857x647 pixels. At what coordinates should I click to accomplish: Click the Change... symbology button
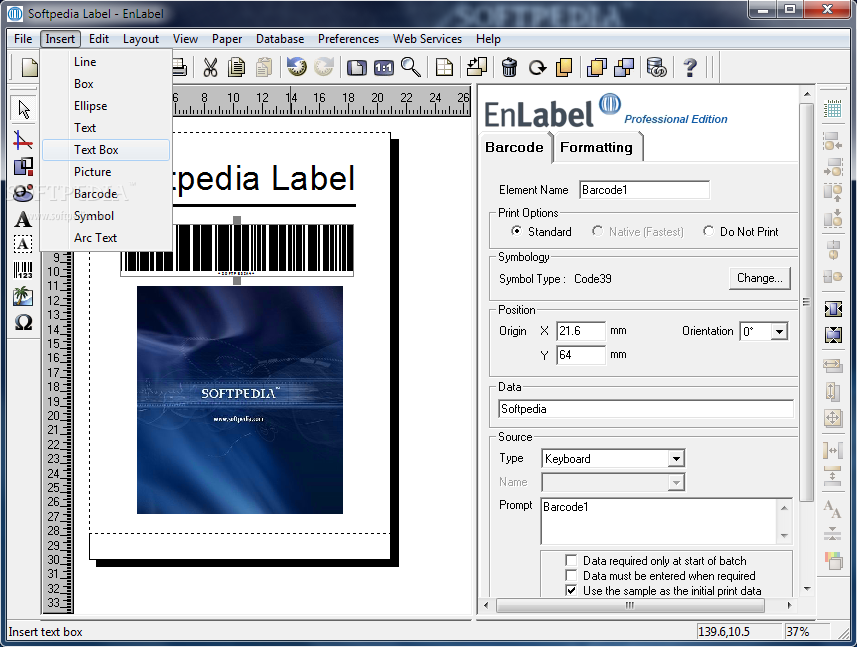(x=760, y=278)
